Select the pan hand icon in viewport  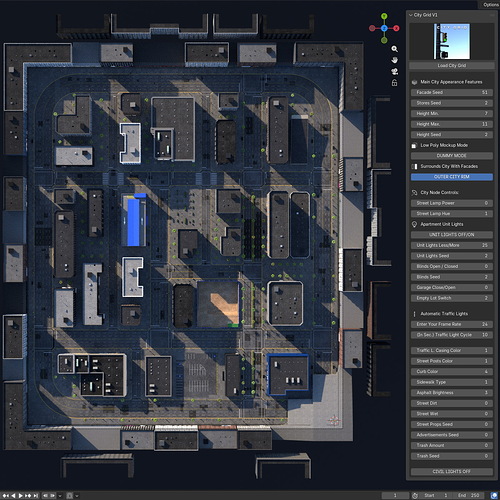(x=394, y=60)
